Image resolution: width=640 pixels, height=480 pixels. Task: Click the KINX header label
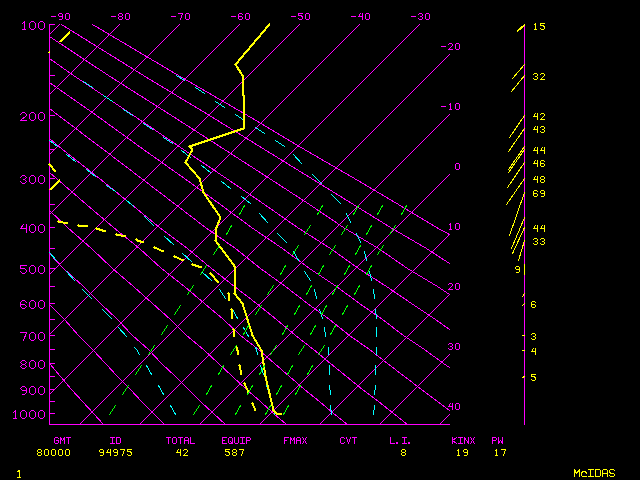pyautogui.click(x=462, y=440)
